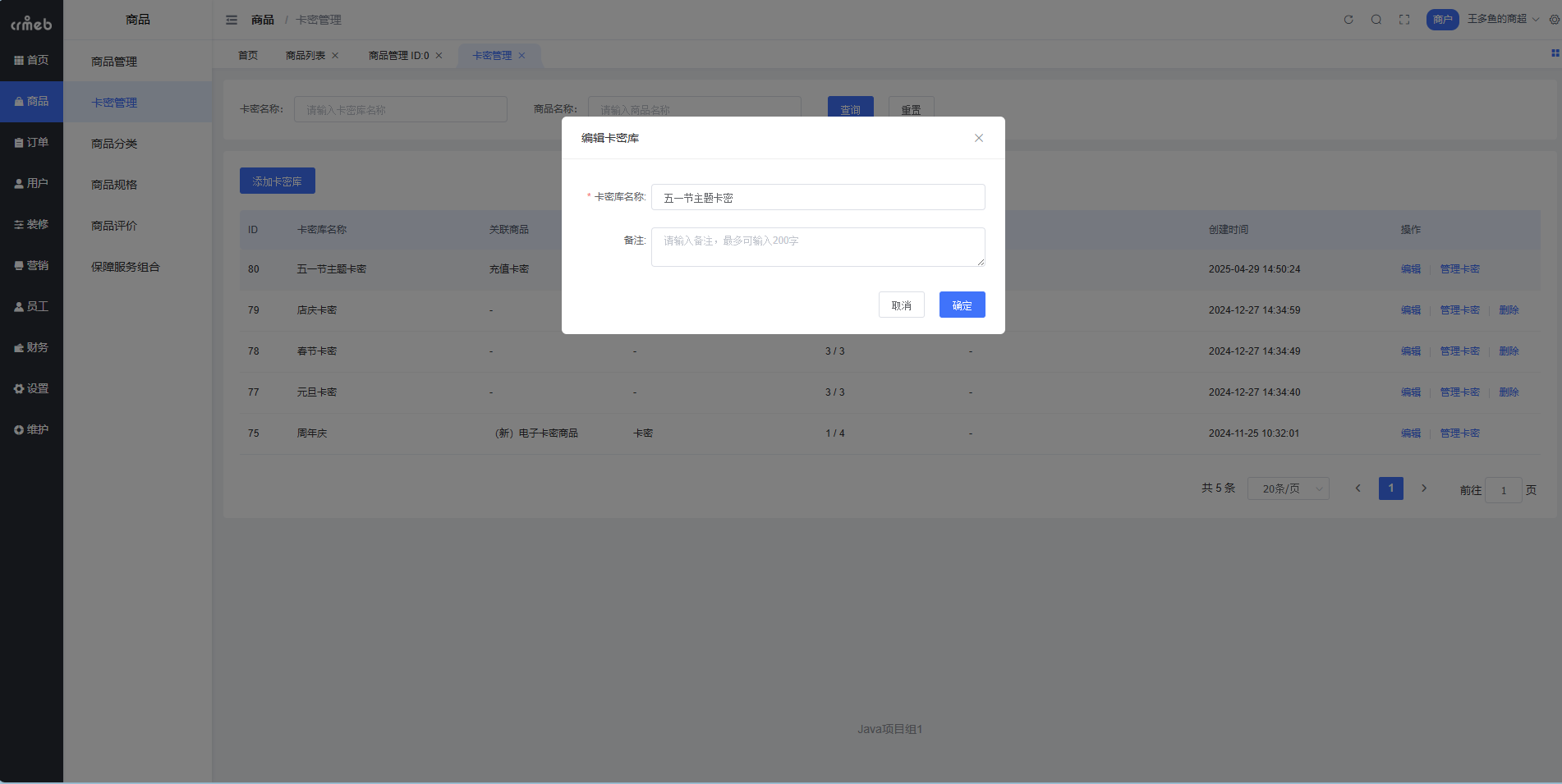The height and width of the screenshot is (784, 1562).
Task: Open the search icon in header
Action: [1376, 20]
